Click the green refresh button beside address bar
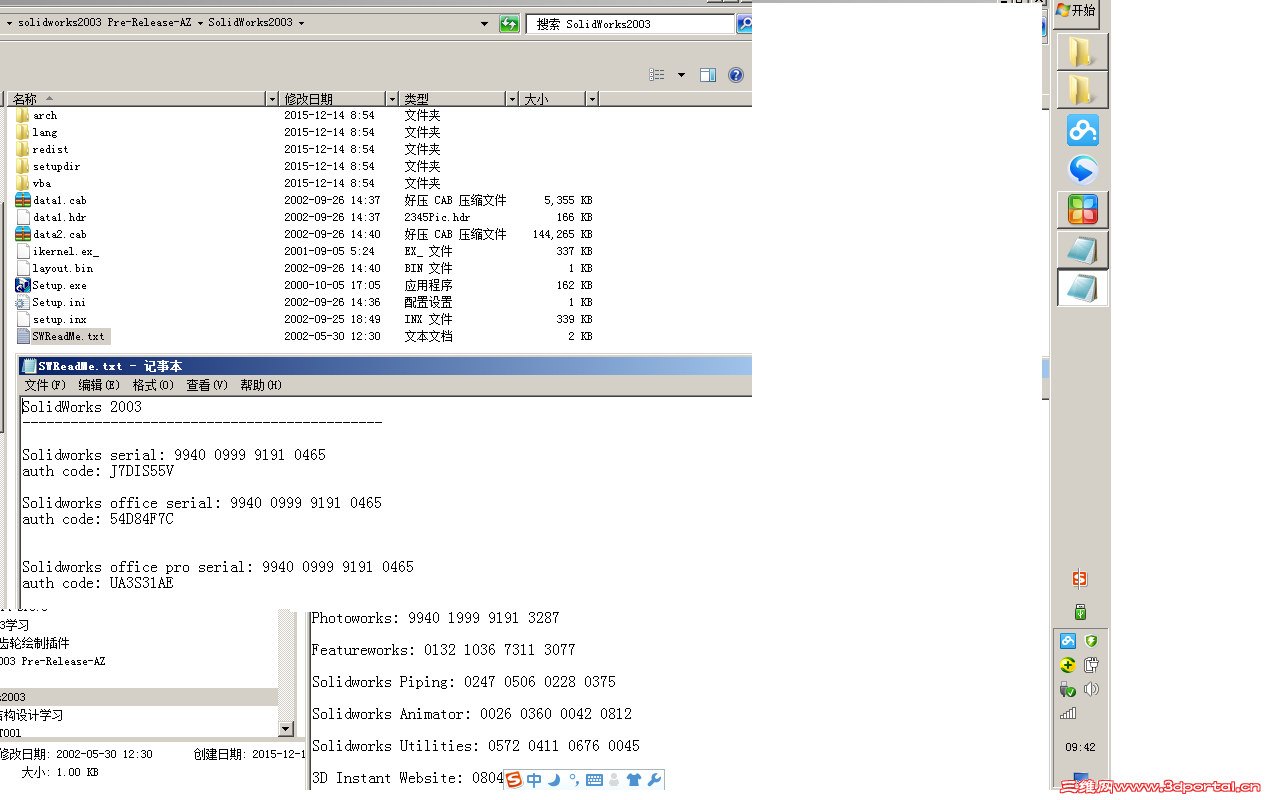1280x800 pixels. pyautogui.click(x=509, y=24)
